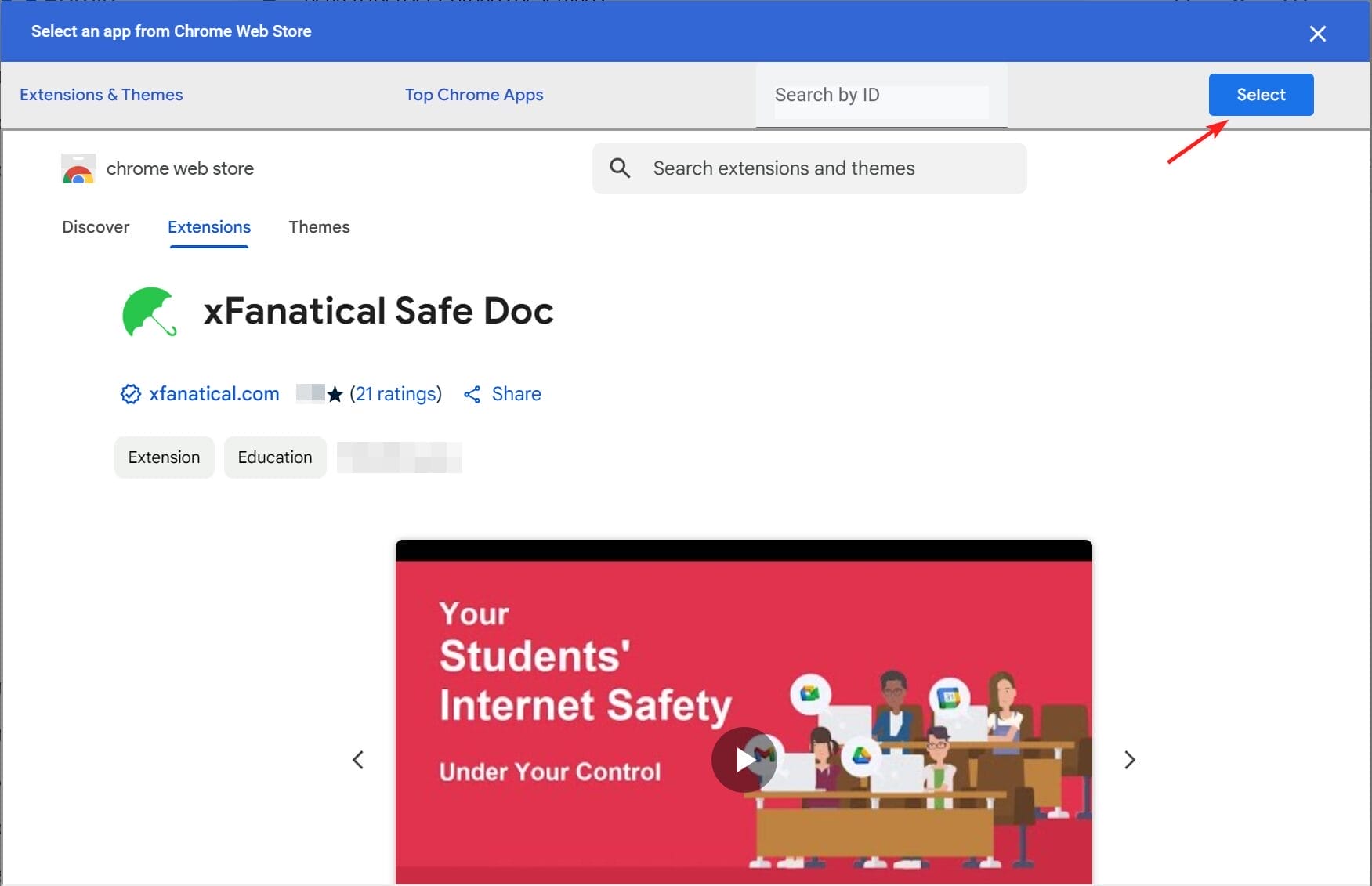Switch to the Themes tab
Screen dimensions: 1372x886
click(318, 226)
